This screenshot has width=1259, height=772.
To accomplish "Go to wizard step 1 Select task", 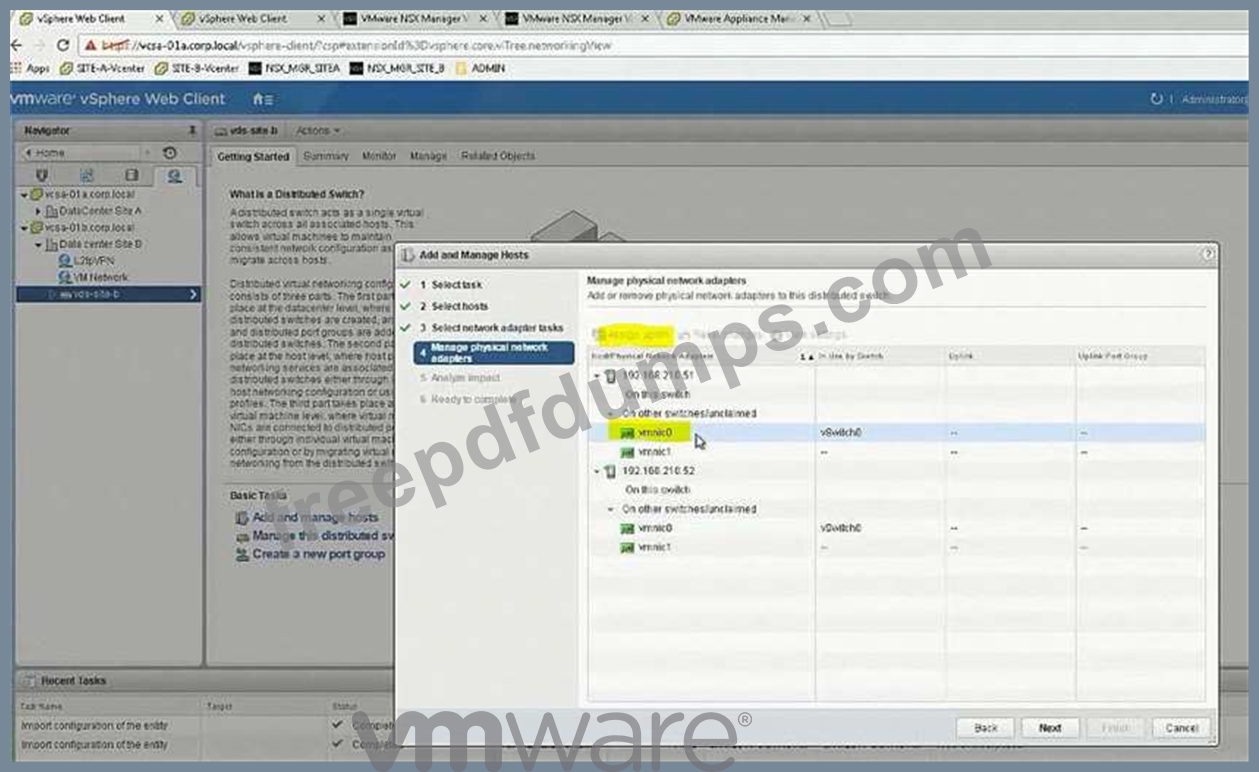I will click(x=450, y=285).
